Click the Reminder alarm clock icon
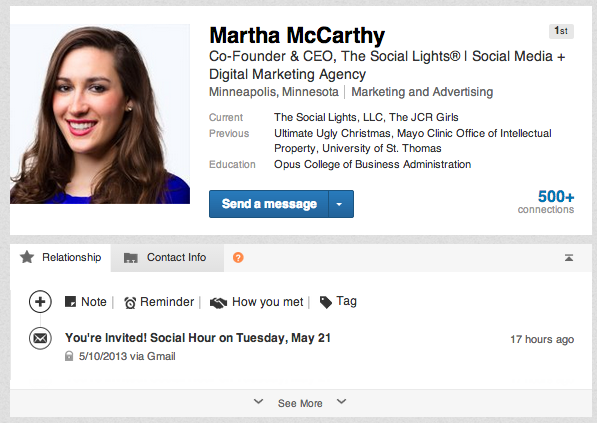Image resolution: width=597 pixels, height=423 pixels. pos(130,303)
